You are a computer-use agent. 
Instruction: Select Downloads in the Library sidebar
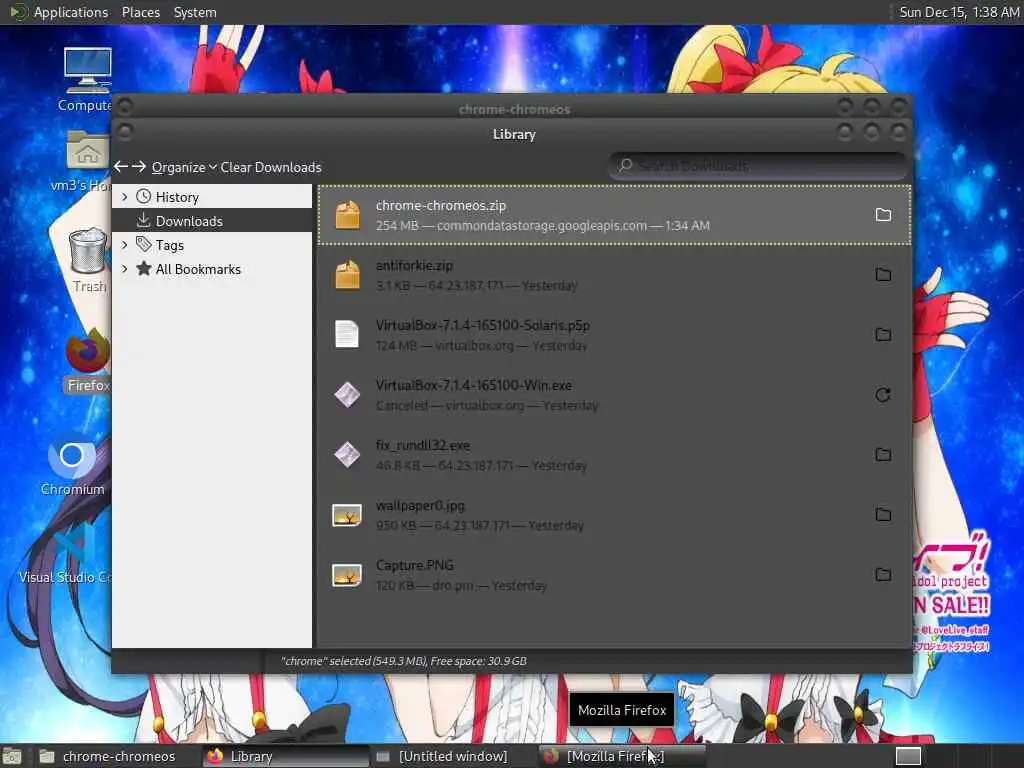pyautogui.click(x=212, y=221)
